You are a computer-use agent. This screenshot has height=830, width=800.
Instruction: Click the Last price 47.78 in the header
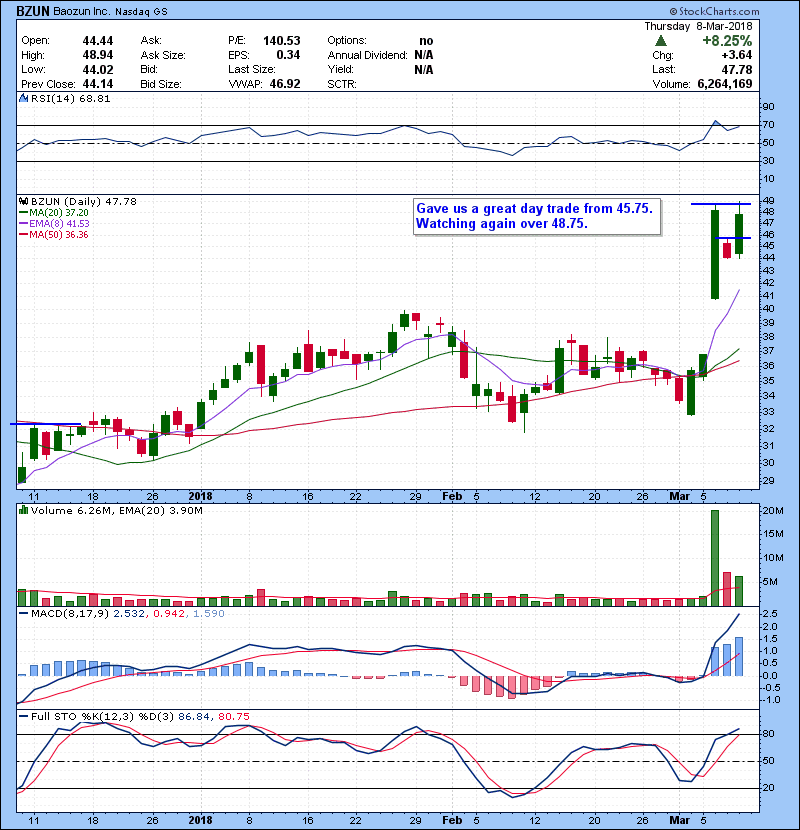pos(738,69)
